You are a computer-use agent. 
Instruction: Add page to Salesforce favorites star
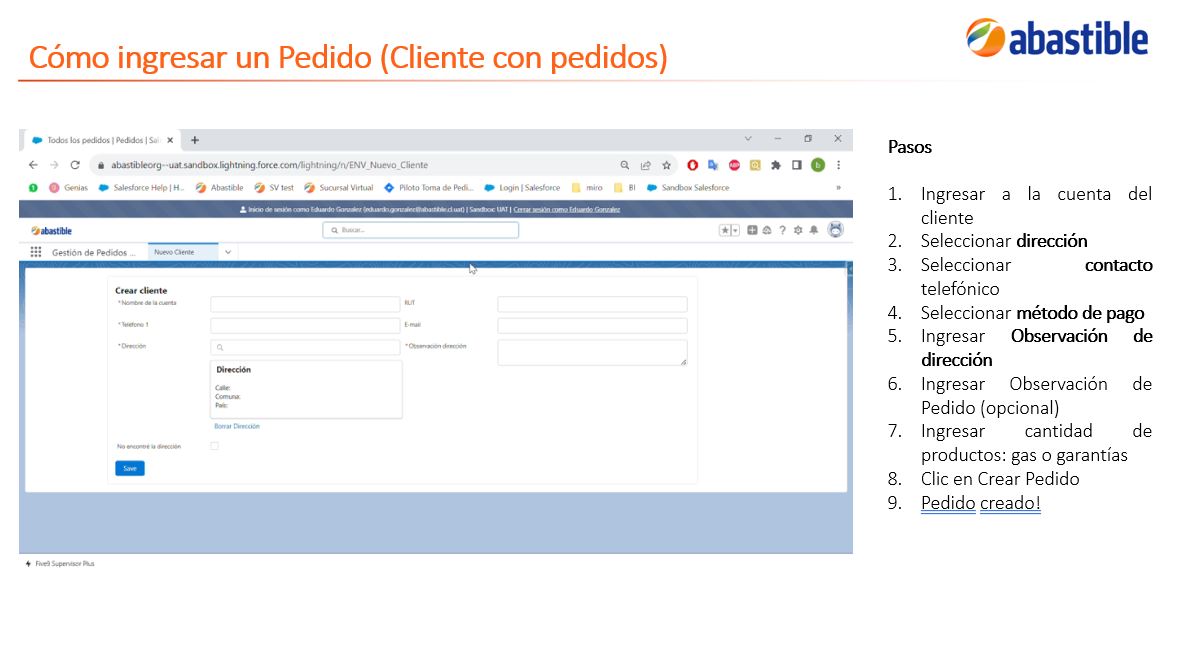tap(725, 230)
